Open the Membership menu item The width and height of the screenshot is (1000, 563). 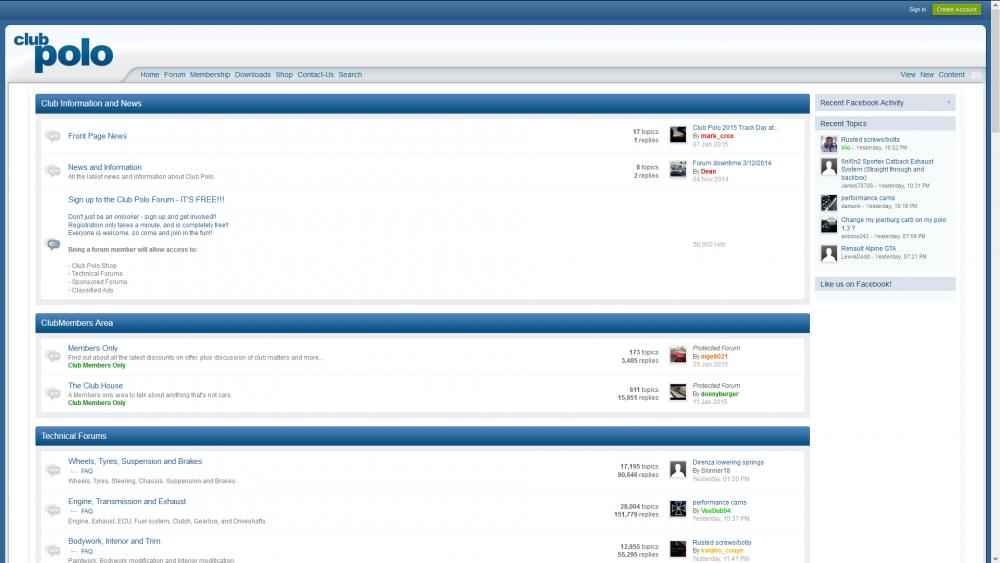210,75
